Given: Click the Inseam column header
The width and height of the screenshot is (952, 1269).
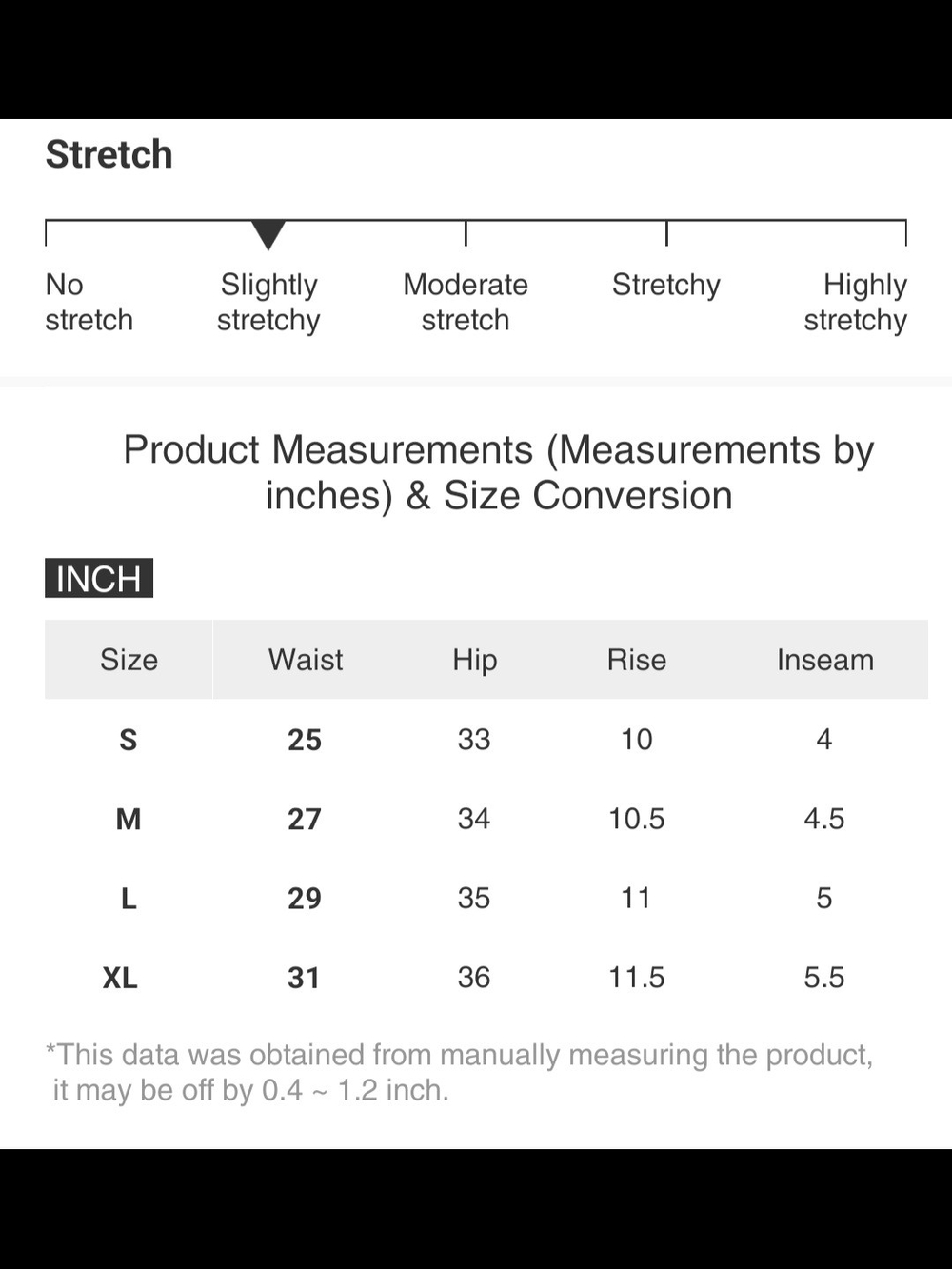Looking at the screenshot, I should (824, 660).
